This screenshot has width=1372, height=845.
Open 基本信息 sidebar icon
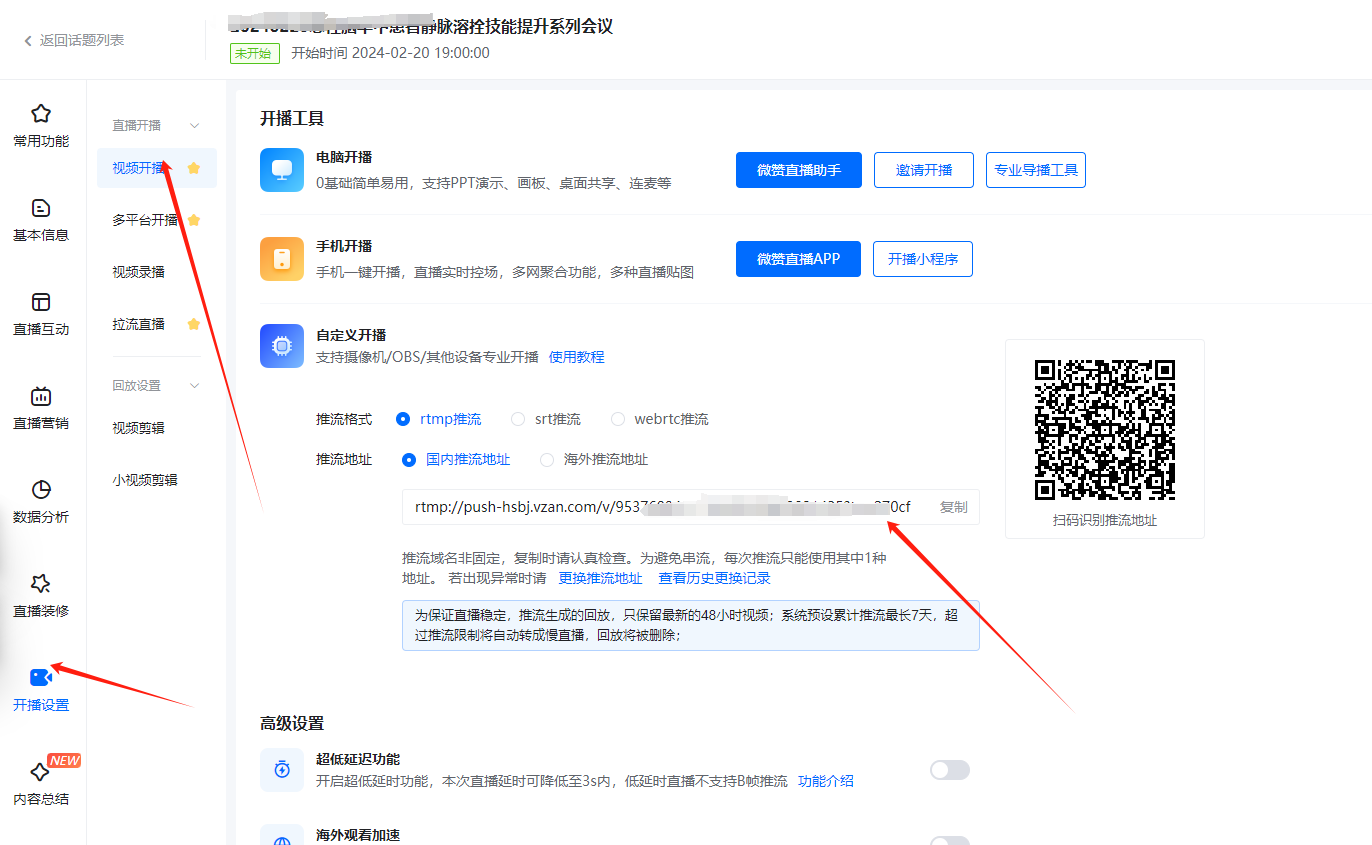pos(41,208)
